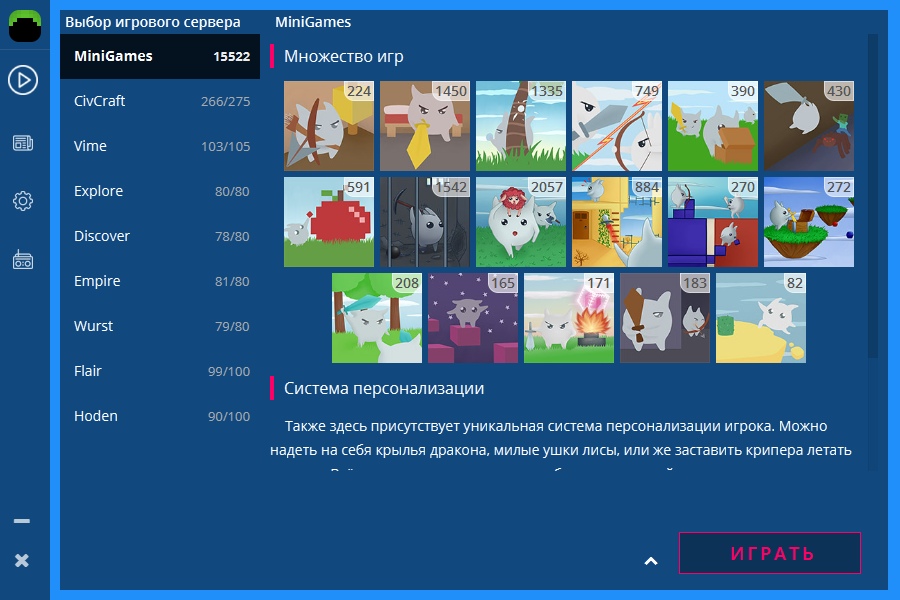Close the launcher with X icon
The height and width of the screenshot is (600, 900).
(x=22, y=560)
